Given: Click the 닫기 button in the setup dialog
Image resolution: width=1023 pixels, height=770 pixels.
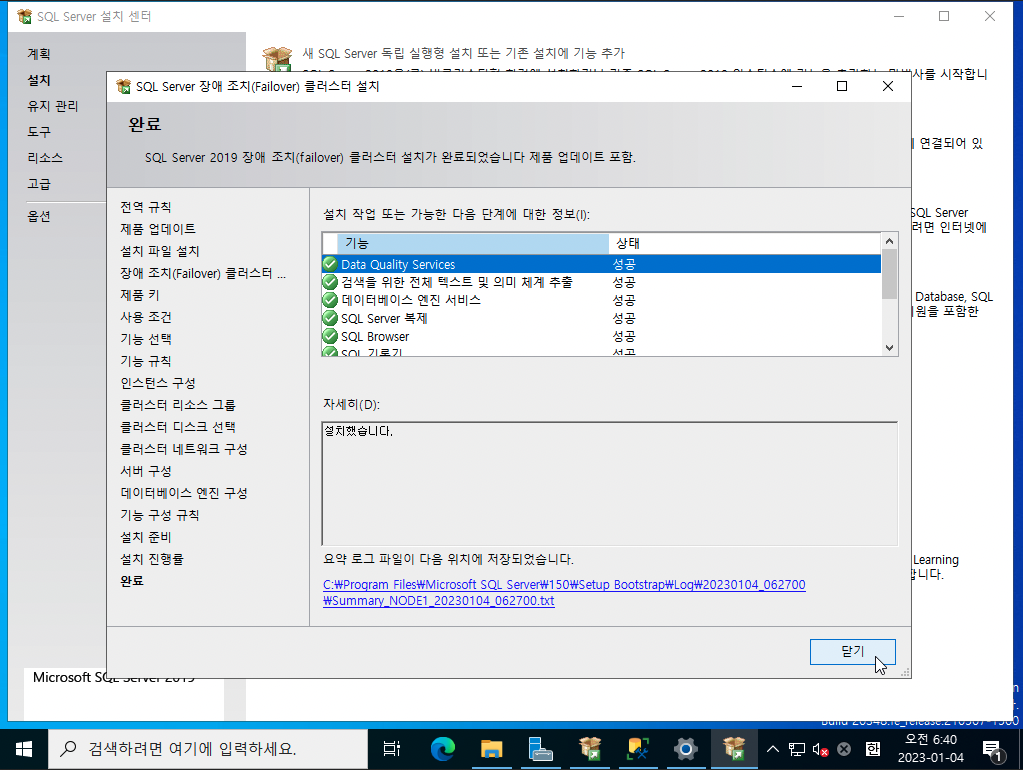Looking at the screenshot, I should (852, 651).
